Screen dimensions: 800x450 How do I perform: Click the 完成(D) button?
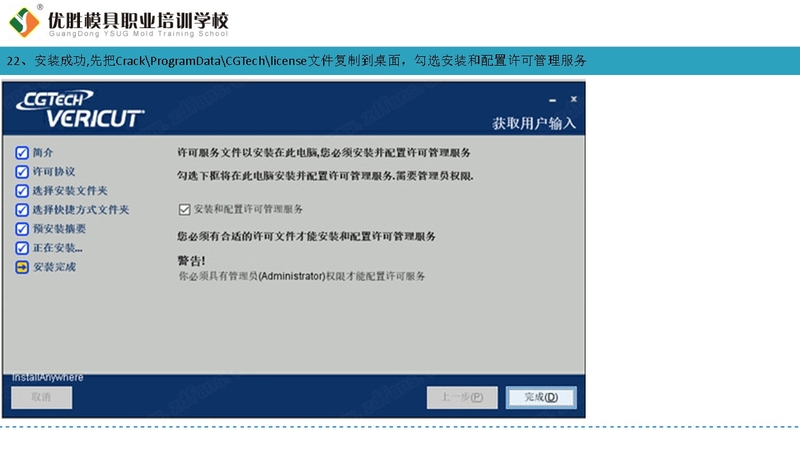[x=541, y=397]
